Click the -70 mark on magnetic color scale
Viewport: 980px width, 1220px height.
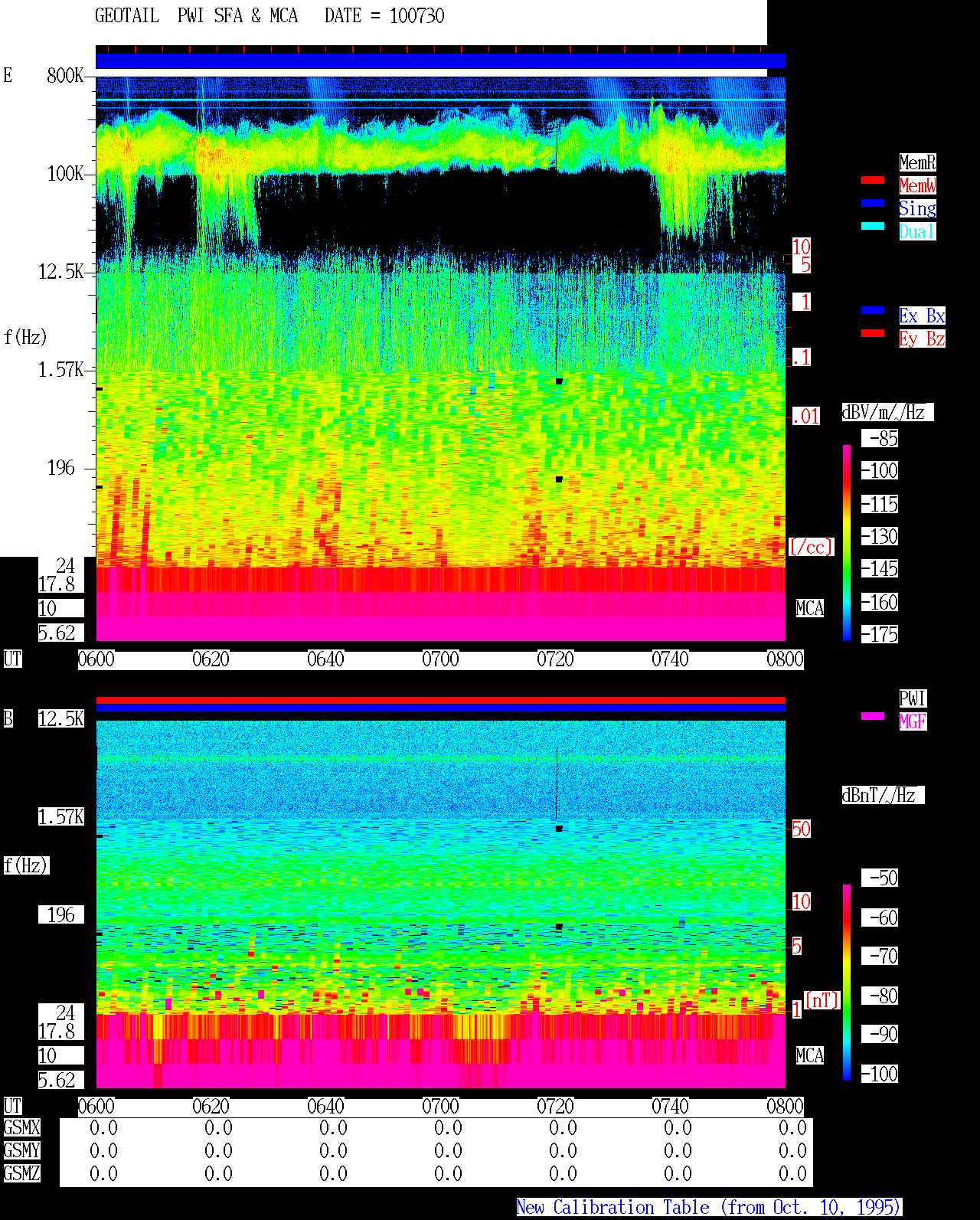(x=880, y=956)
